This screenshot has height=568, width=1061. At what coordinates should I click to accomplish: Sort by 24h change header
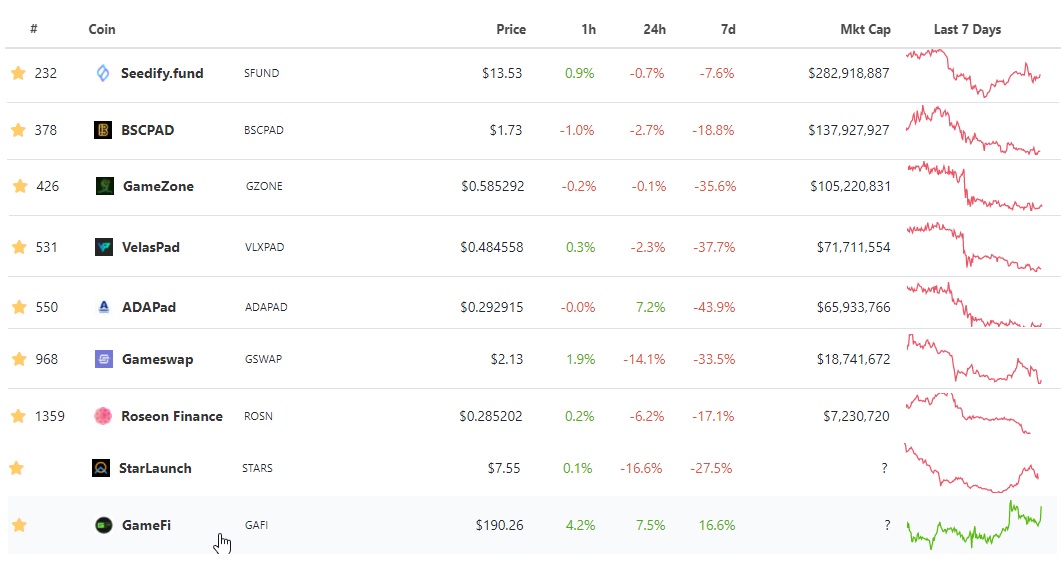pyautogui.click(x=654, y=29)
